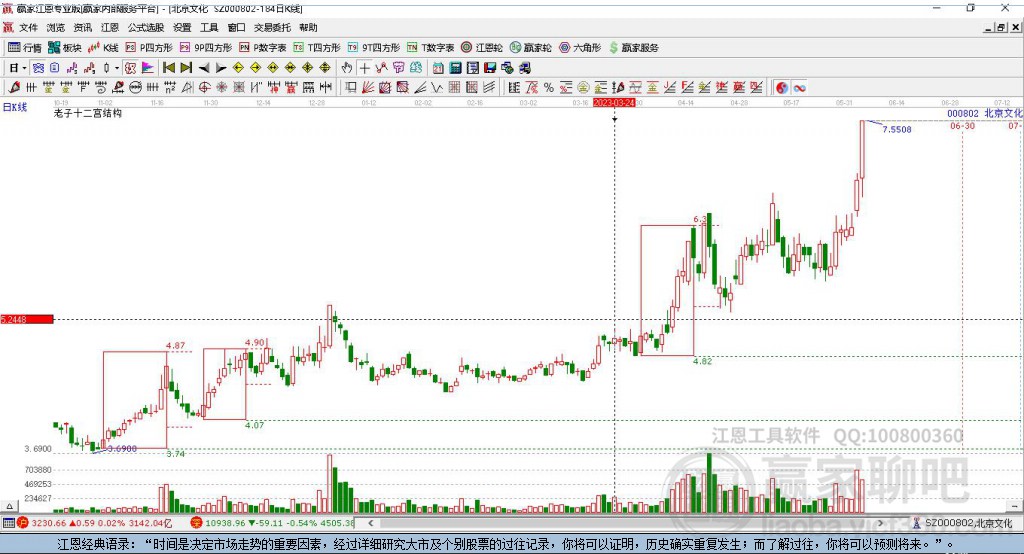Click the minus button at volume panel right
This screenshot has width=1024, height=554.
coord(1014,506)
